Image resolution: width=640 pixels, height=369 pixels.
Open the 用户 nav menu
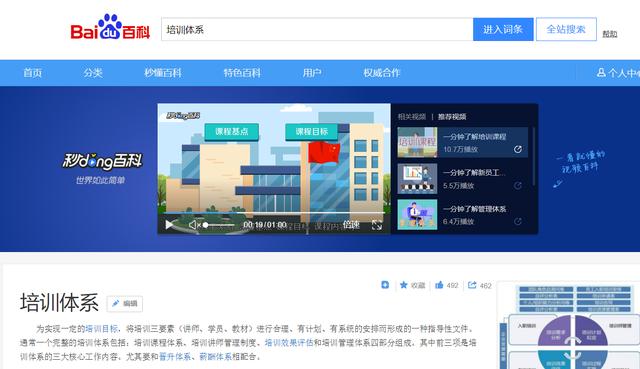[312, 73]
